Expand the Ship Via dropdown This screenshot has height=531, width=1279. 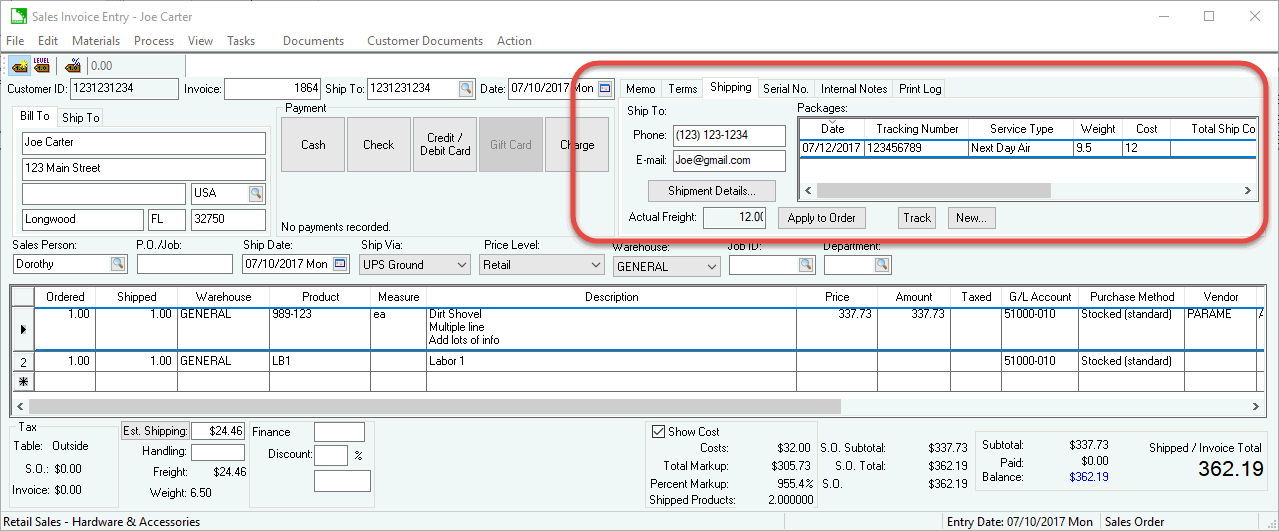click(461, 265)
